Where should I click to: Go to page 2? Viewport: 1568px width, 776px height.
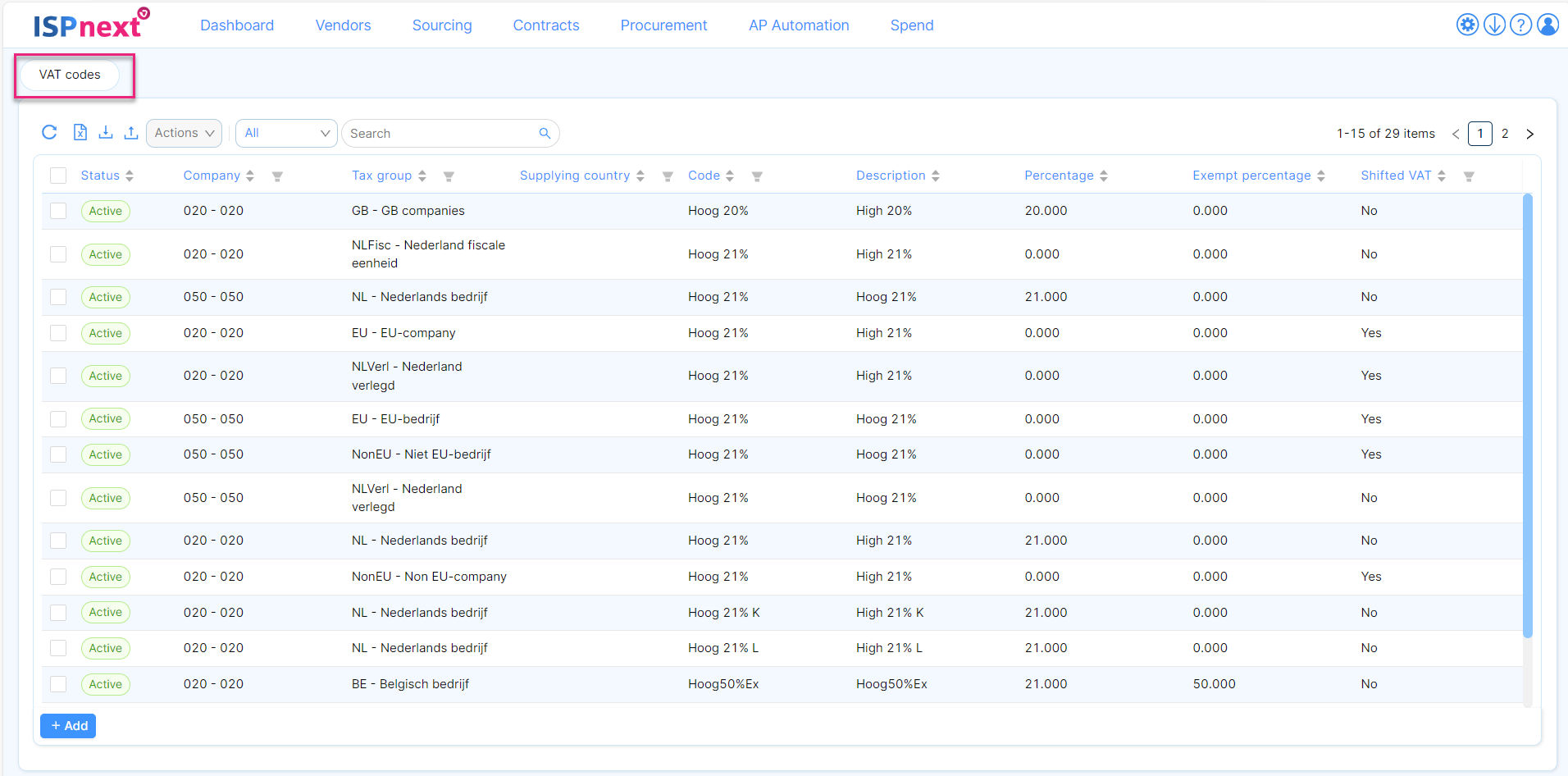point(1505,134)
